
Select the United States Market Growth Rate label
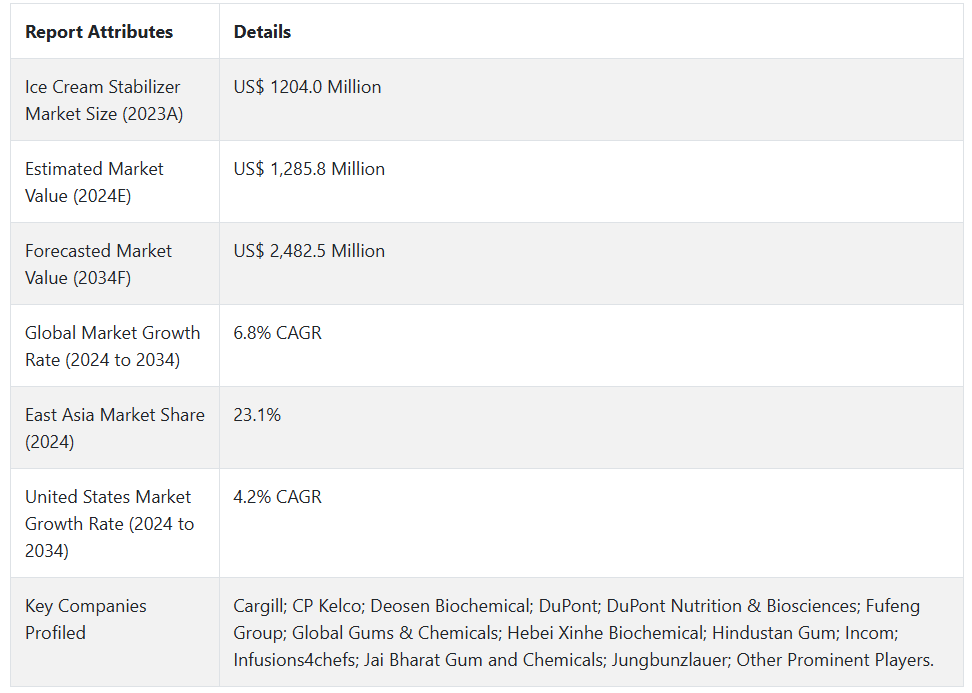tap(109, 523)
